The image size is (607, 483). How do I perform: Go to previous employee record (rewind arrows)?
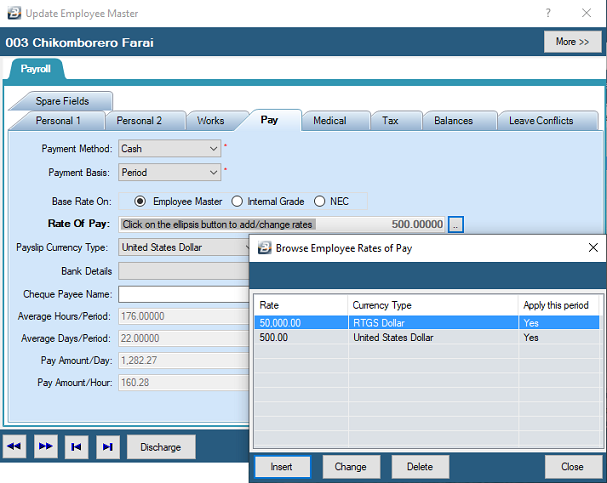point(14,446)
